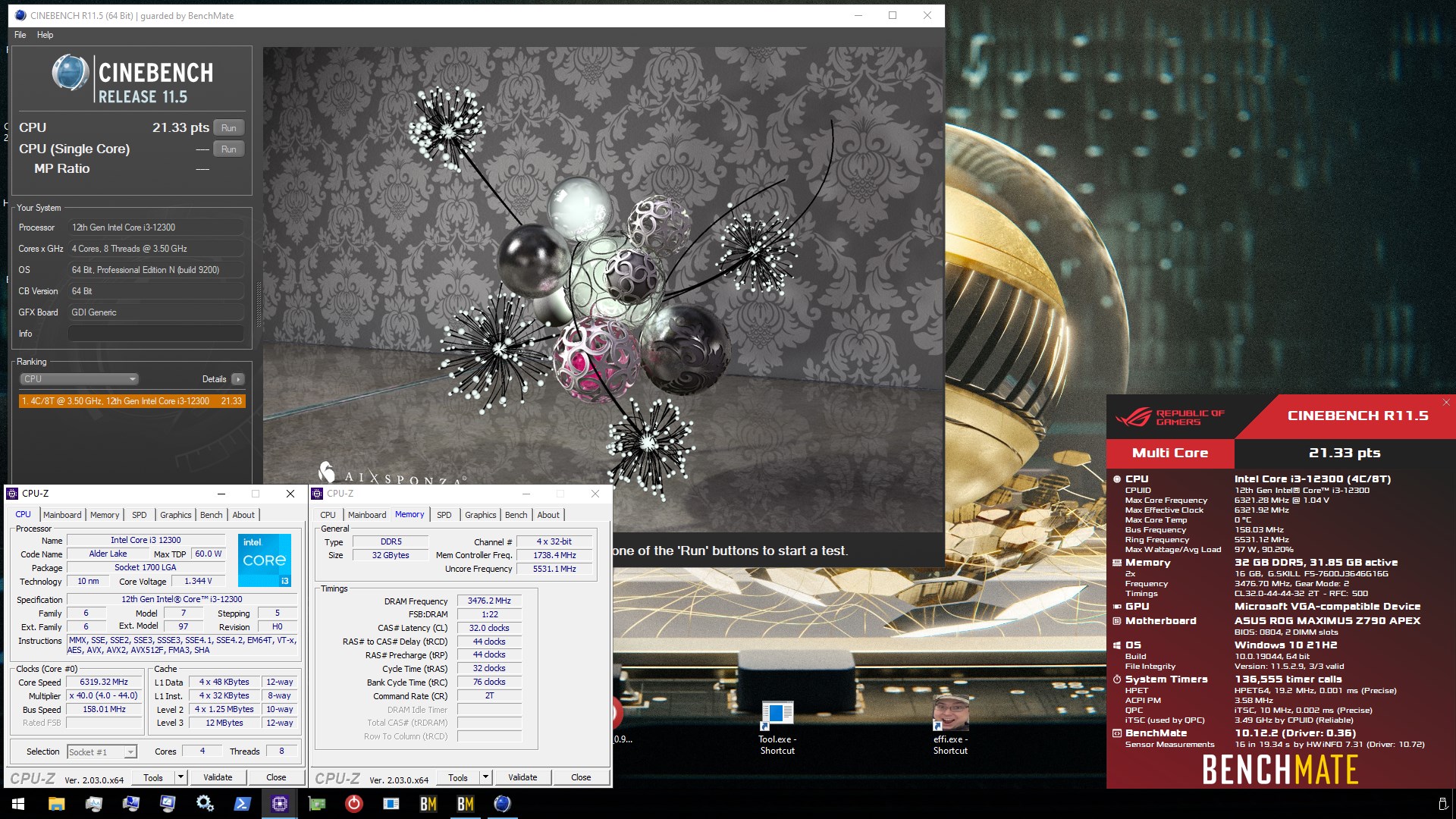Click Close button in left CPU-Z window
Viewport: 1456px width, 819px height.
[276, 777]
